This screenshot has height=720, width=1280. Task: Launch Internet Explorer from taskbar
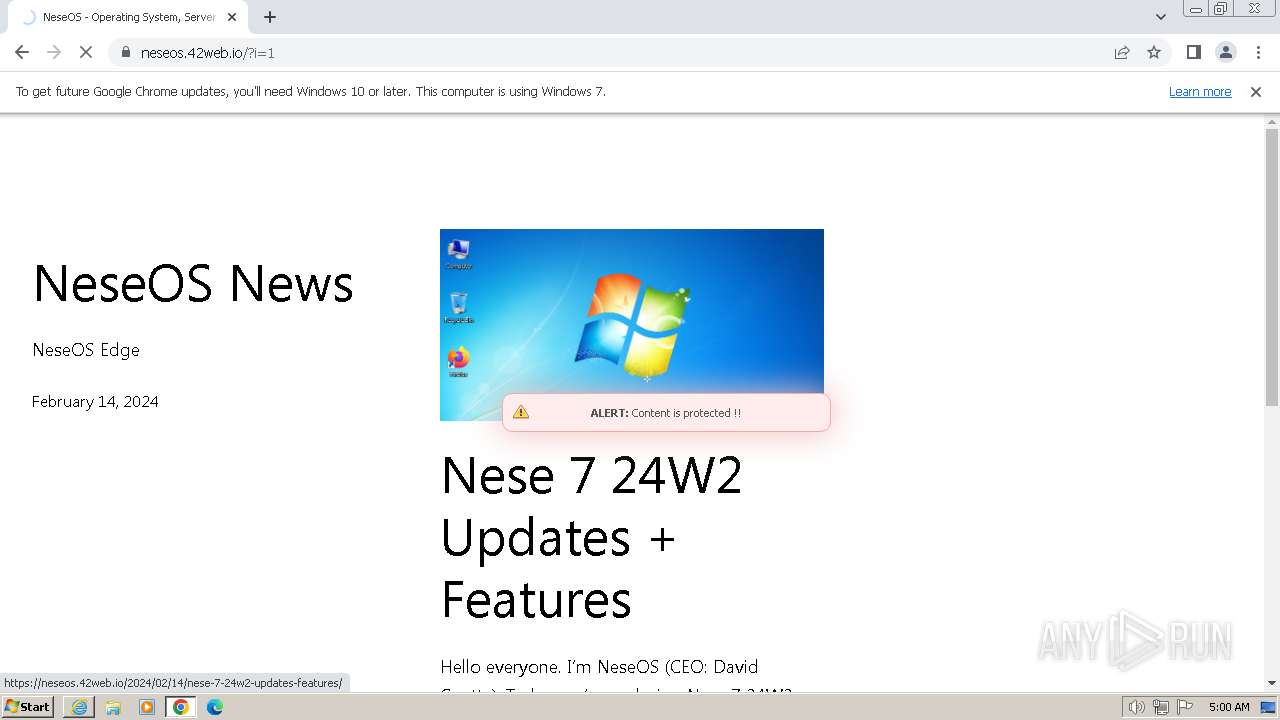point(79,707)
